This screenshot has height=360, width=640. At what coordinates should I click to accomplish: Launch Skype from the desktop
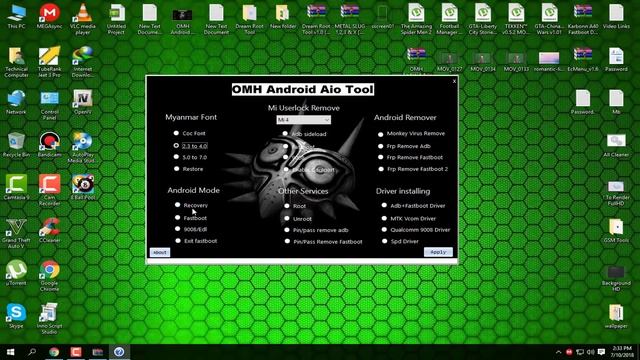[16, 316]
